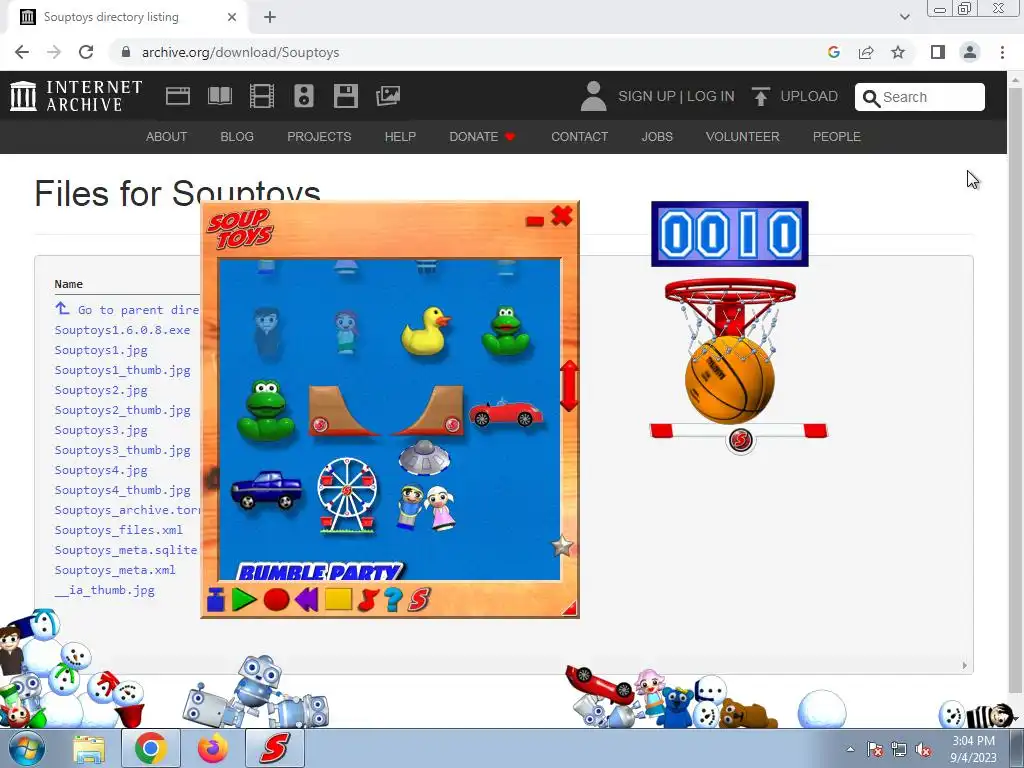1024x768 pixels.
Task: Reload the page in Chrome
Action: pos(86,52)
